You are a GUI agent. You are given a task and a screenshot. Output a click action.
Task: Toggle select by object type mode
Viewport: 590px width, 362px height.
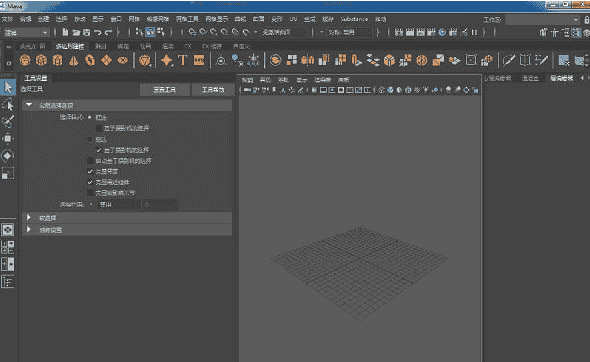click(150, 32)
